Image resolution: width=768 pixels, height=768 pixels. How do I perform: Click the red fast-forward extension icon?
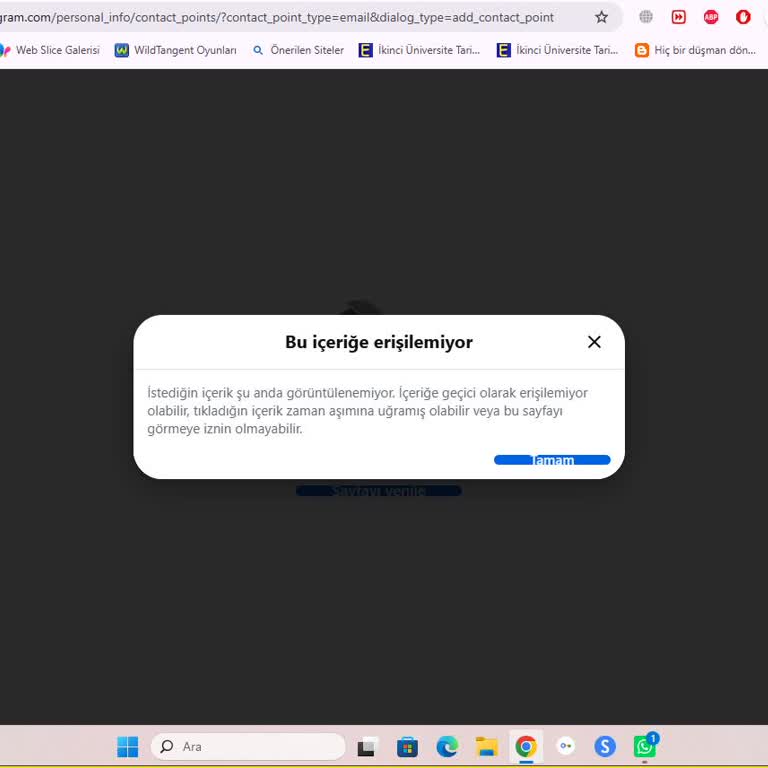click(x=678, y=17)
